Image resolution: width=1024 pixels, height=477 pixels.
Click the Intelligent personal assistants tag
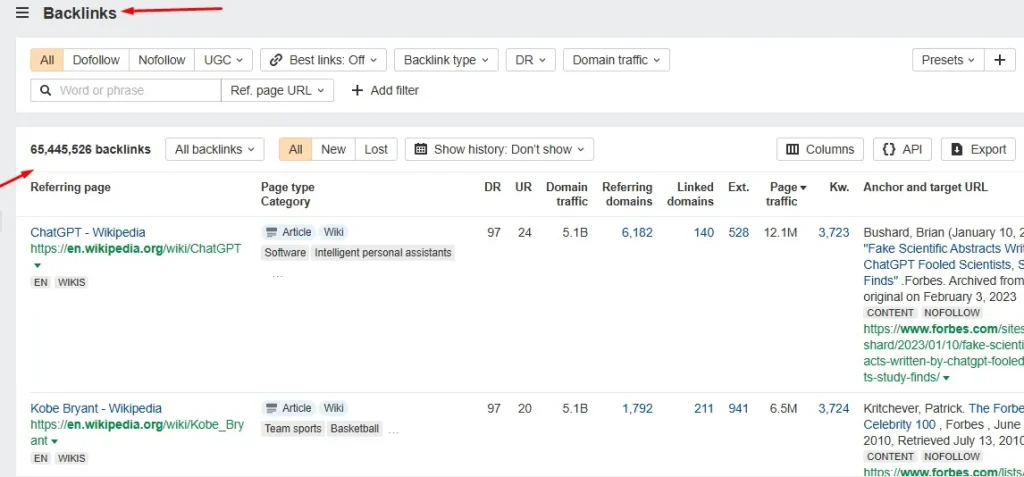pyautogui.click(x=383, y=252)
